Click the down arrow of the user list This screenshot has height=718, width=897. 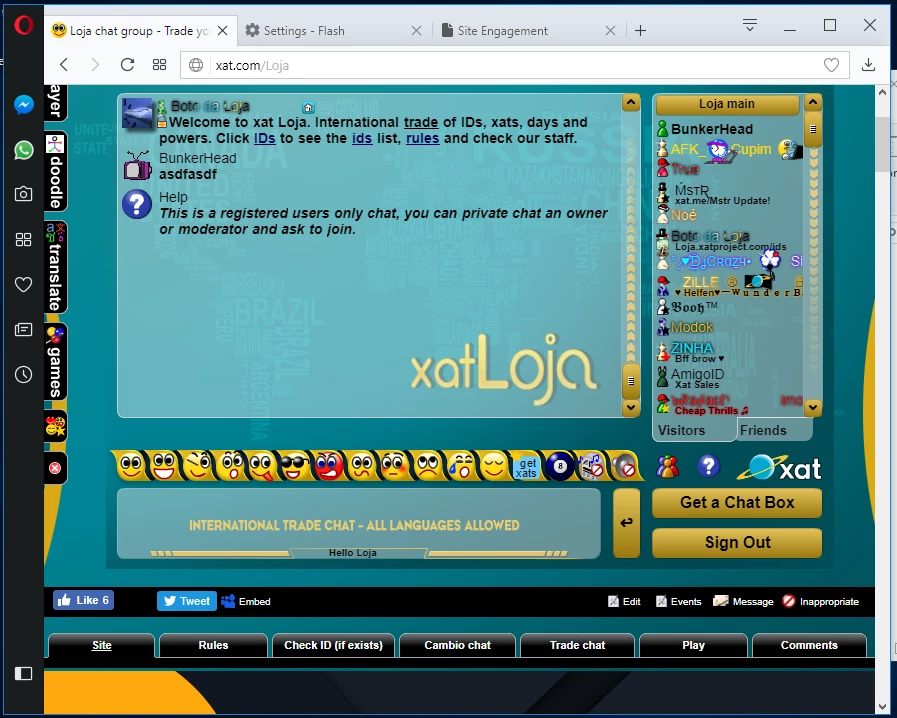coord(813,408)
